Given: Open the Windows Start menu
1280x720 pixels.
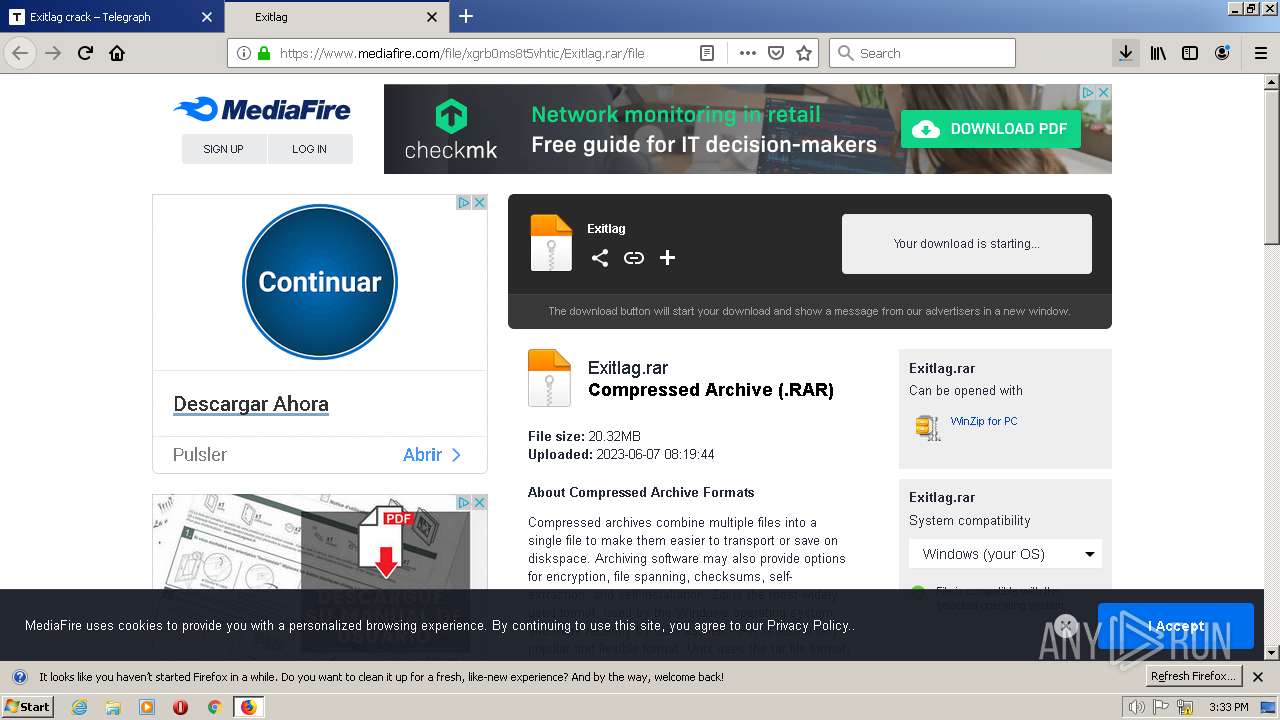Looking at the screenshot, I should [28, 707].
